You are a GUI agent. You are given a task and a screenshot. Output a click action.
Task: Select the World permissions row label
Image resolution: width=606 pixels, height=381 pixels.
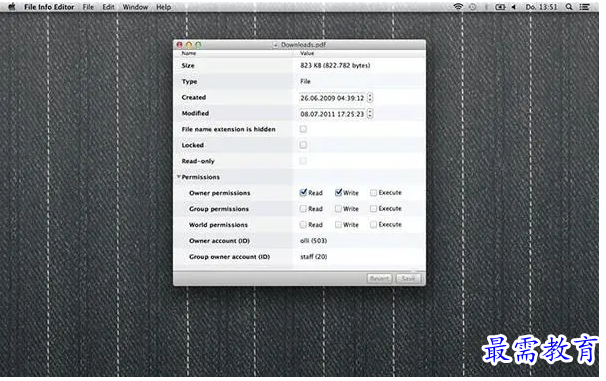pos(218,225)
